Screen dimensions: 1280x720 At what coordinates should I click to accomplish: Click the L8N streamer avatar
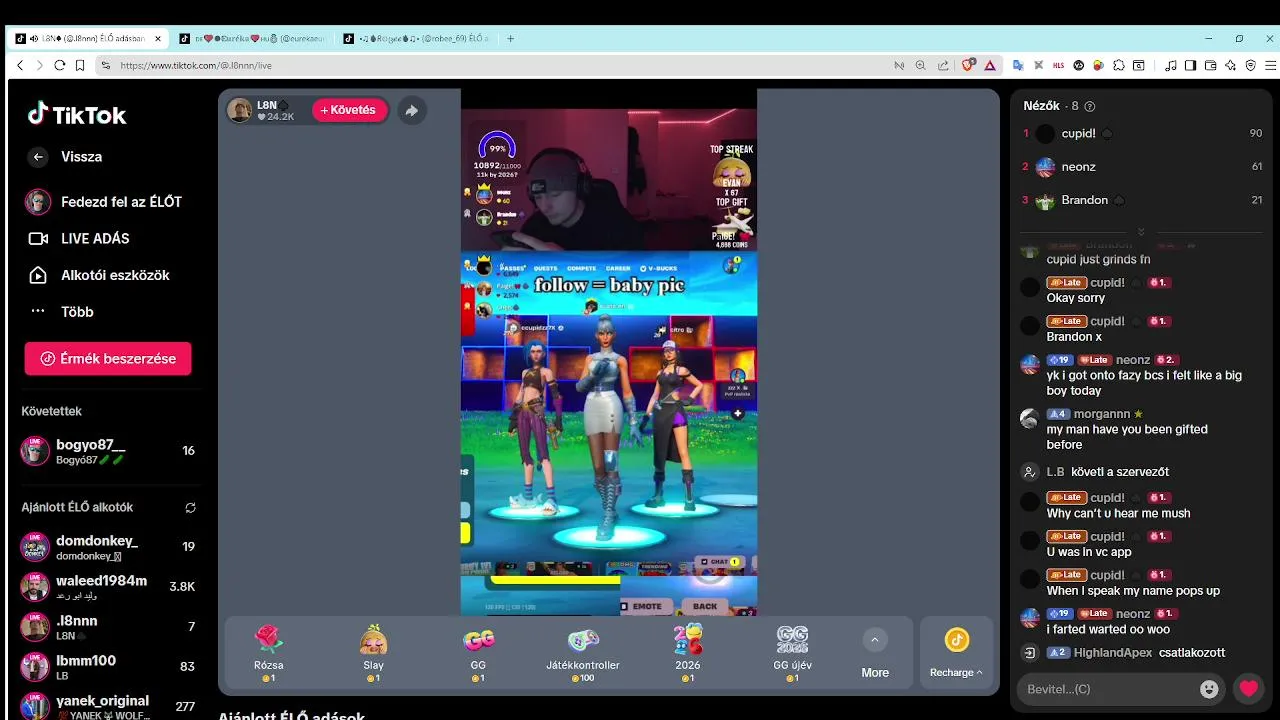click(x=239, y=110)
